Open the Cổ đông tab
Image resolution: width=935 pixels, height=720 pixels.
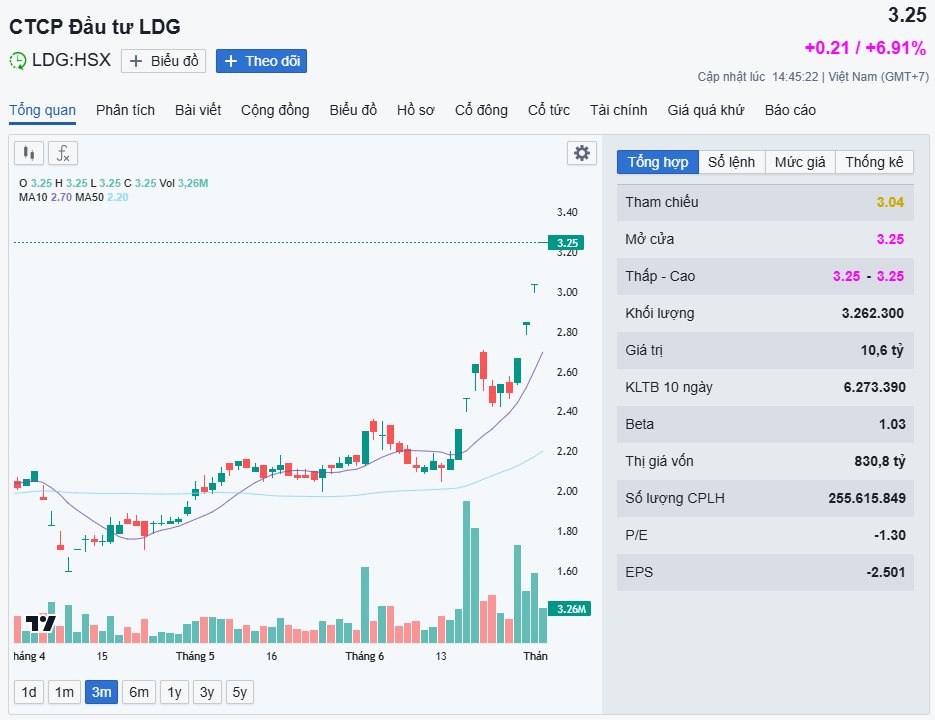[481, 110]
